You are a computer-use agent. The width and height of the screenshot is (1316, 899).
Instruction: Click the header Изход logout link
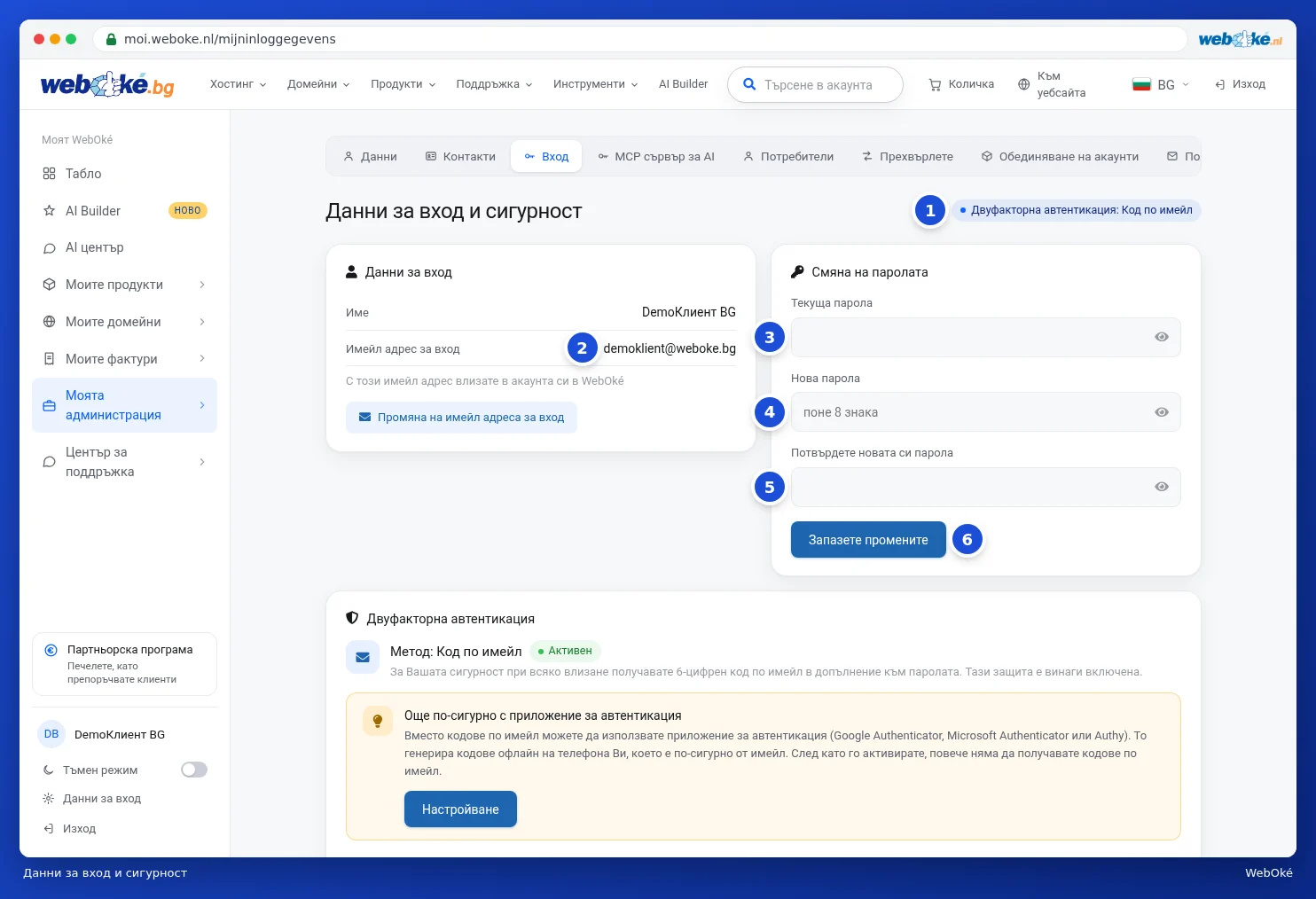tap(1240, 84)
